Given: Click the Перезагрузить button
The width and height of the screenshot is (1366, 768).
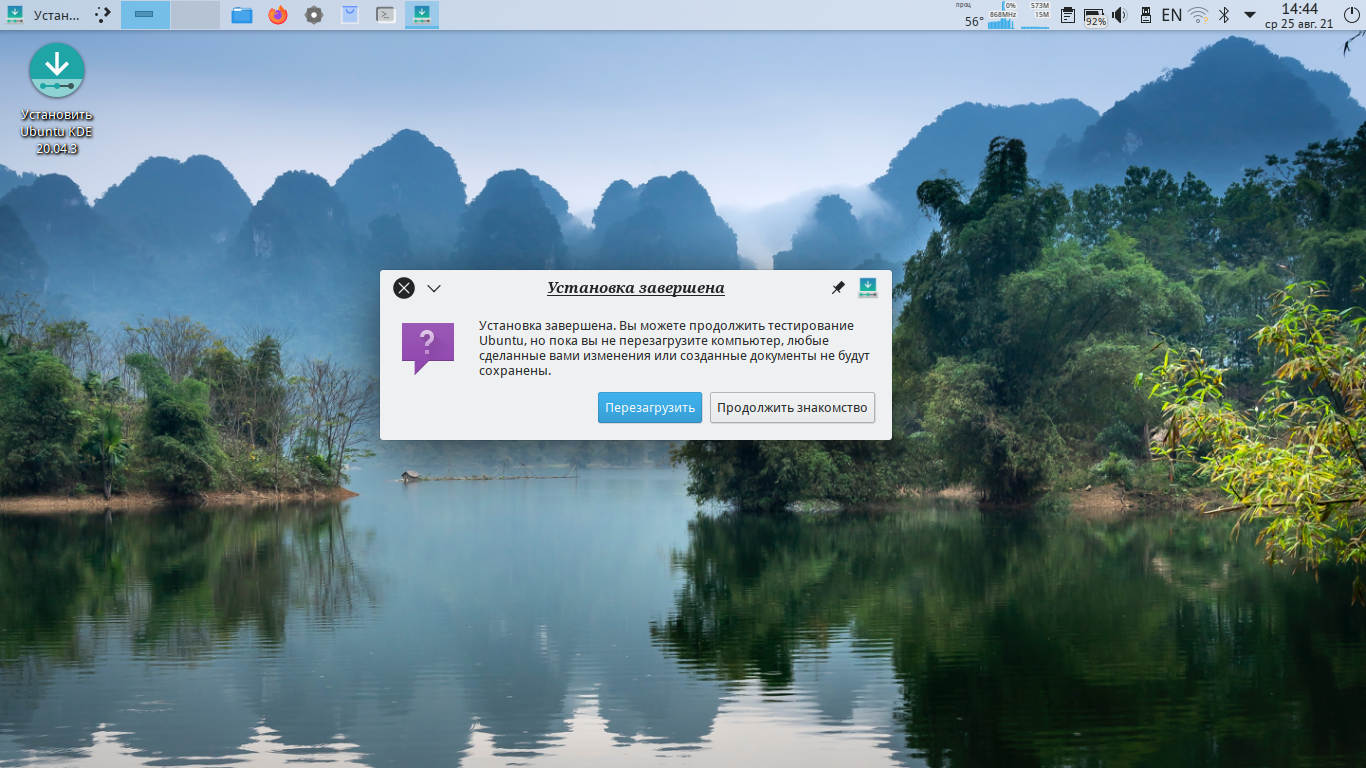Looking at the screenshot, I should tap(650, 408).
